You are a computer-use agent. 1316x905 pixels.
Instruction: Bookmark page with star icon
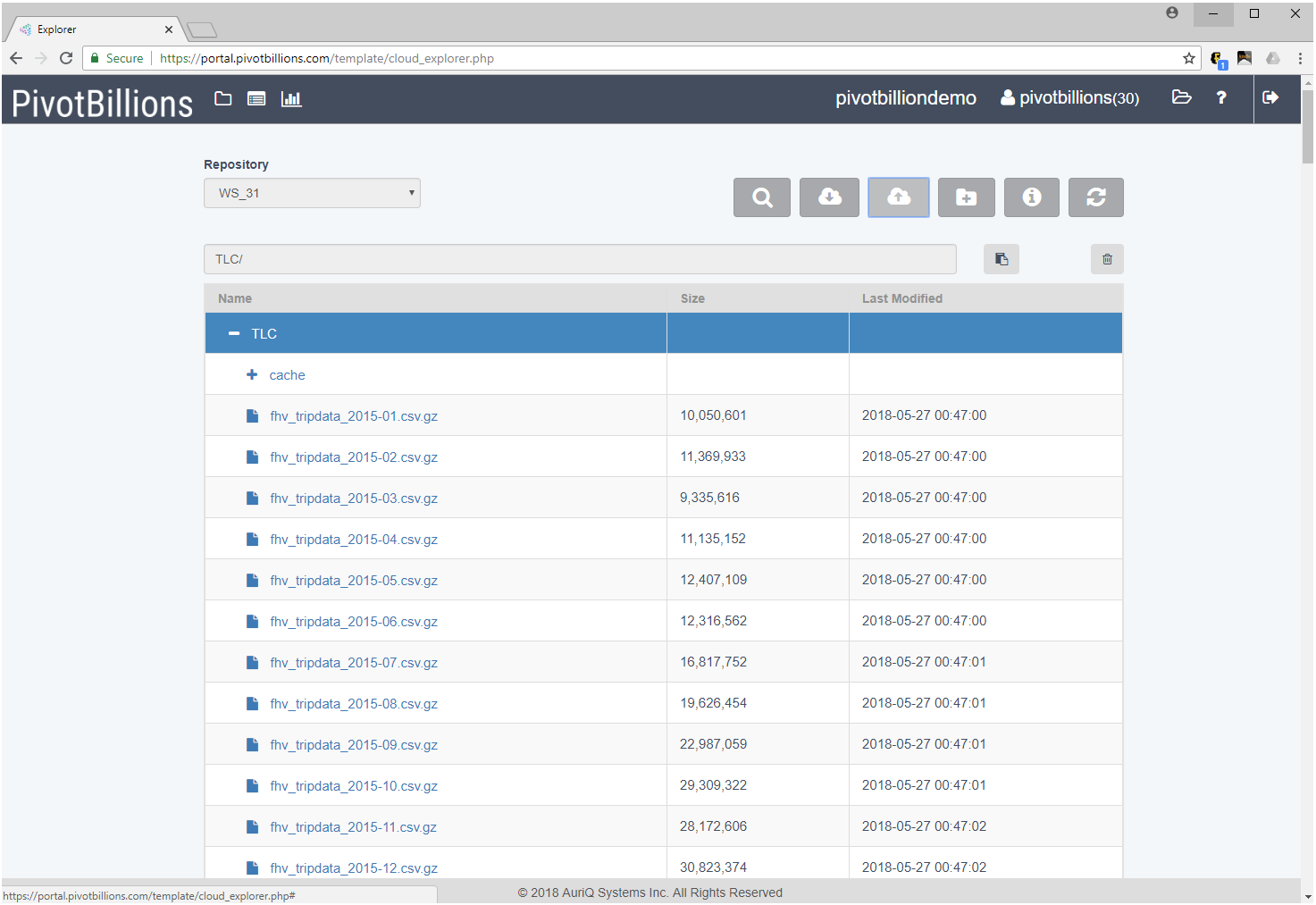coord(1189,58)
